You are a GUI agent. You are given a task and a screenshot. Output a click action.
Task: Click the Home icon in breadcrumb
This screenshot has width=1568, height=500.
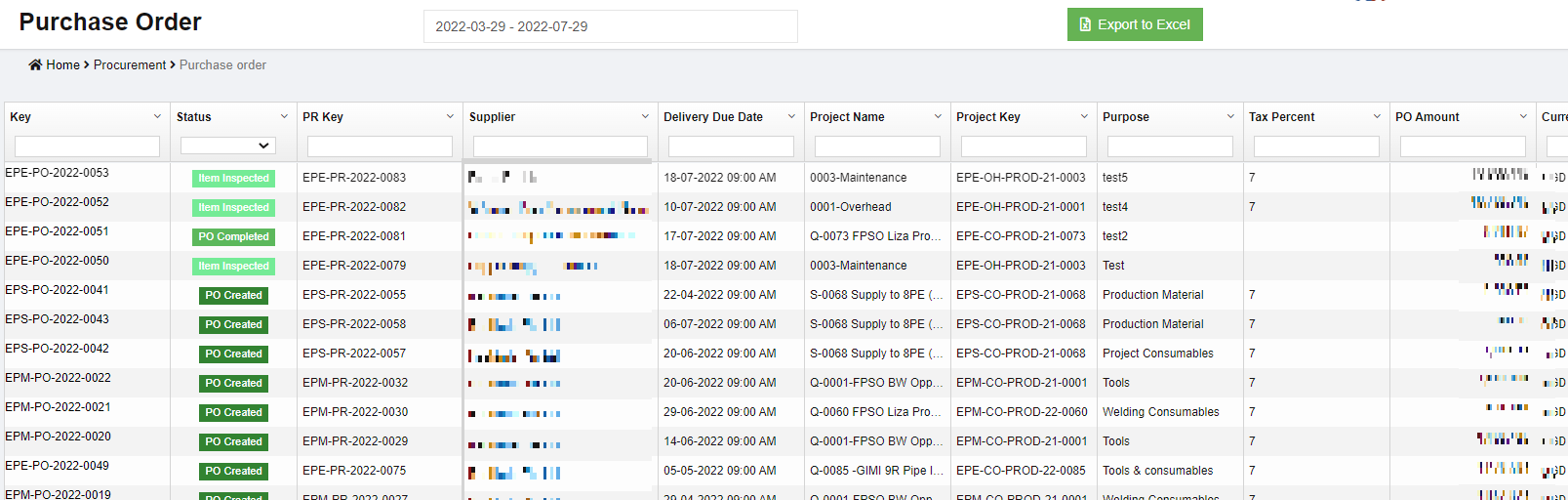point(35,65)
